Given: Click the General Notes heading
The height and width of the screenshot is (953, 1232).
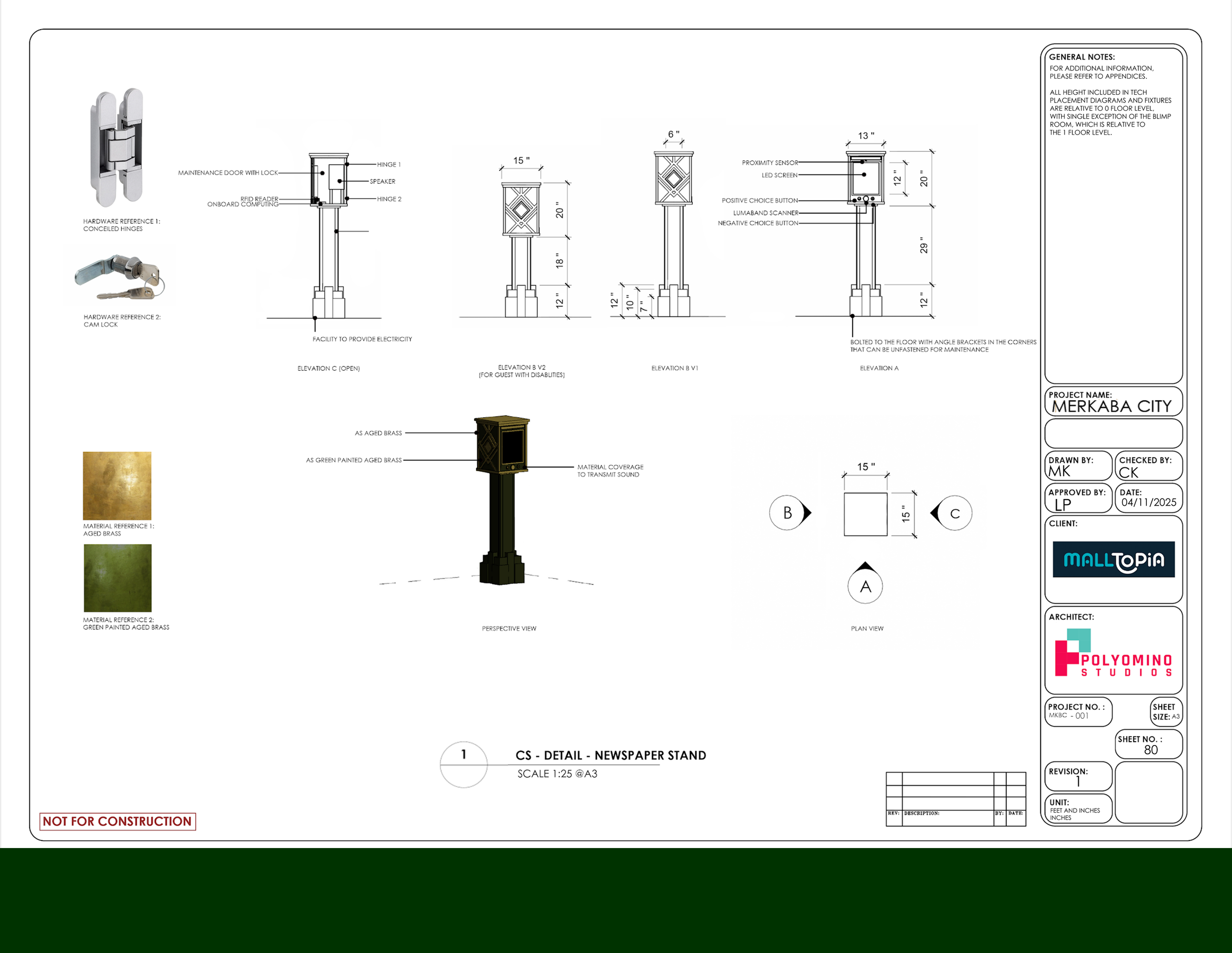Looking at the screenshot, I should (1081, 57).
